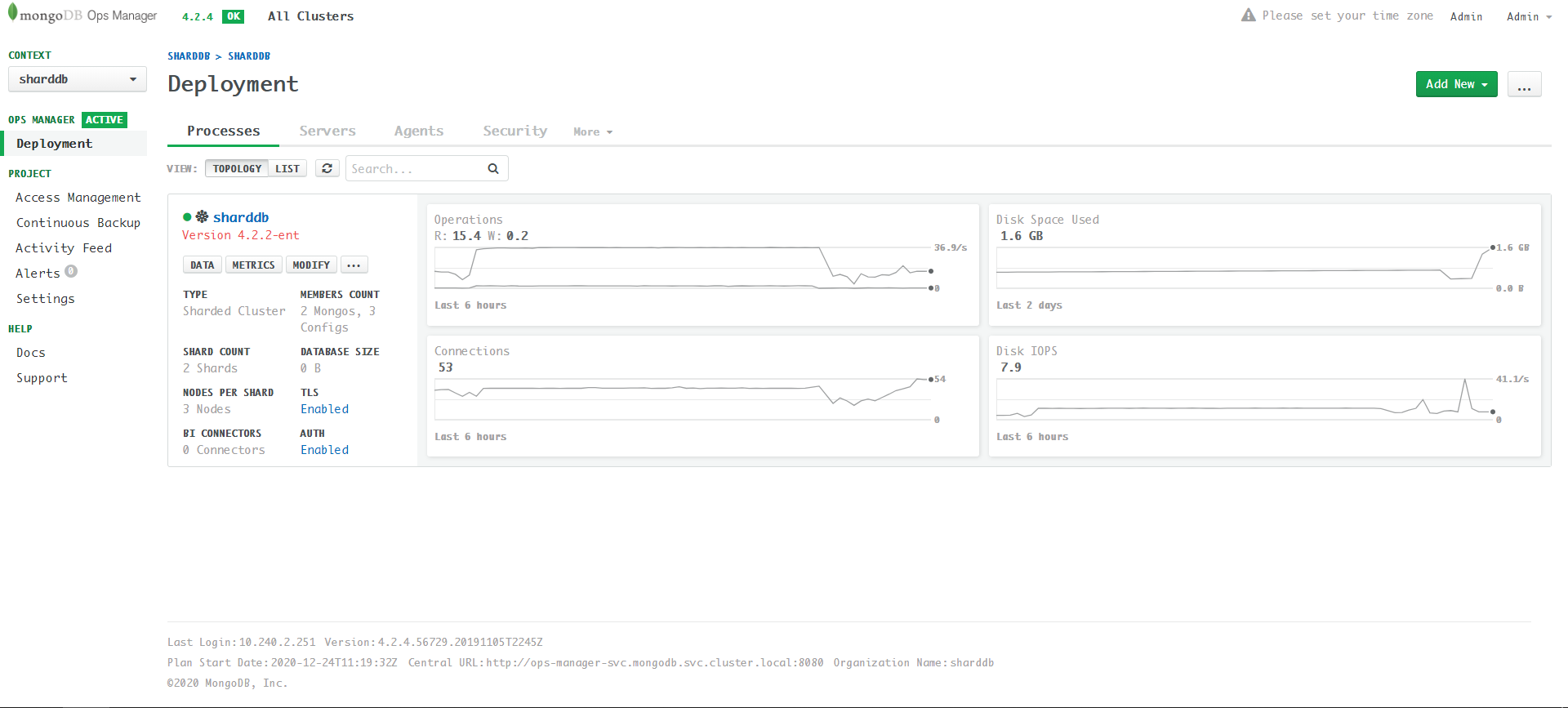Open the Add New dropdown

(1456, 84)
